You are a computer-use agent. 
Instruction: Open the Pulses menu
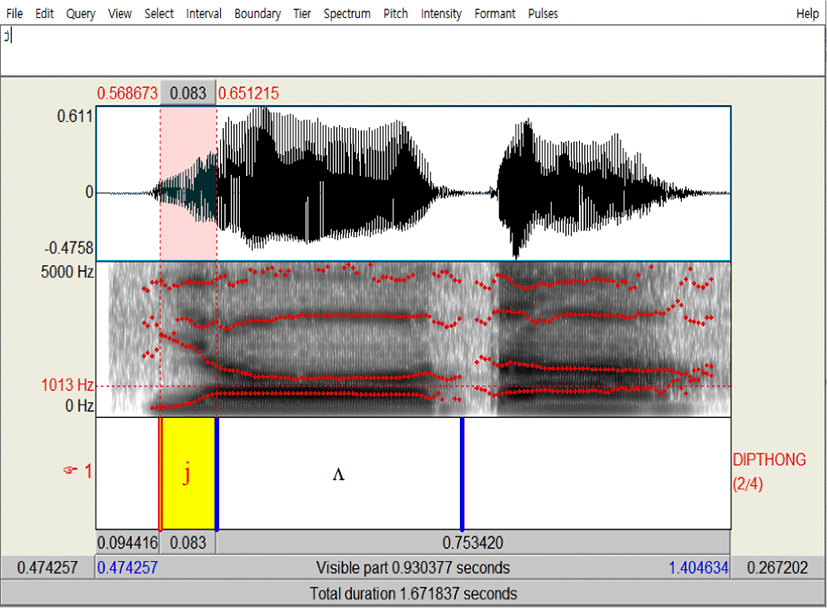[x=543, y=13]
